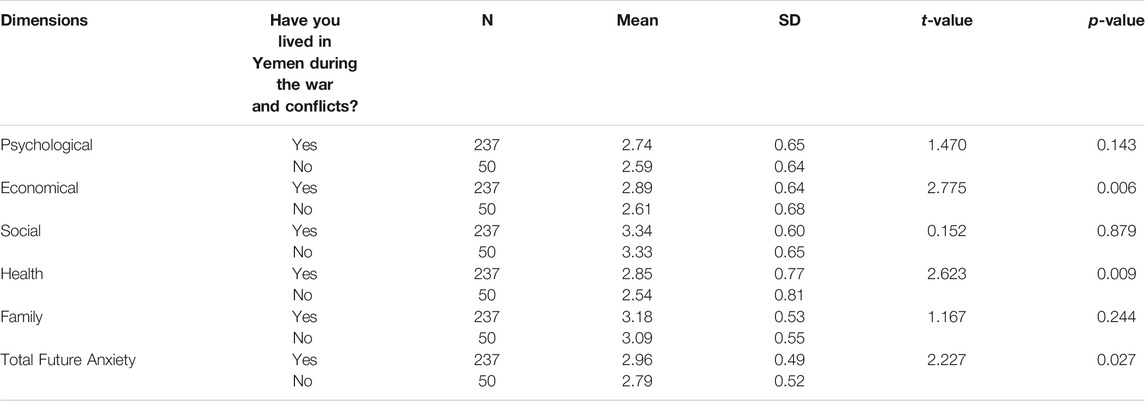1145x401 pixels.
Task: Select the t-value column header
Action: (946, 20)
